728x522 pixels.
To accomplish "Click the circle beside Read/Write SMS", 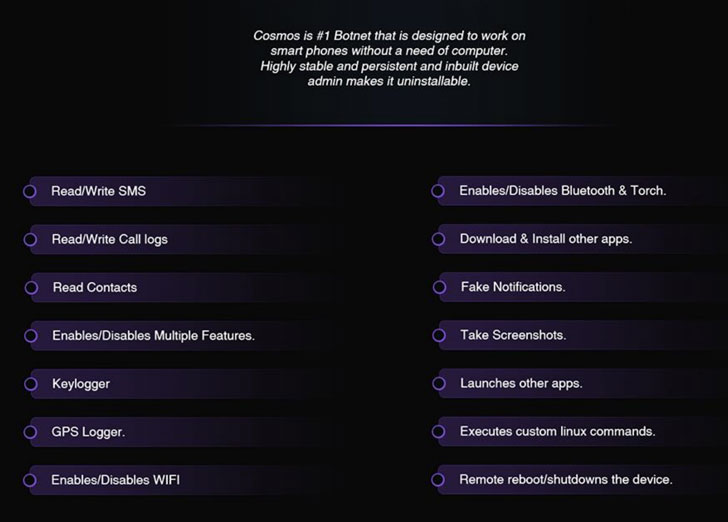I will tap(30, 191).
